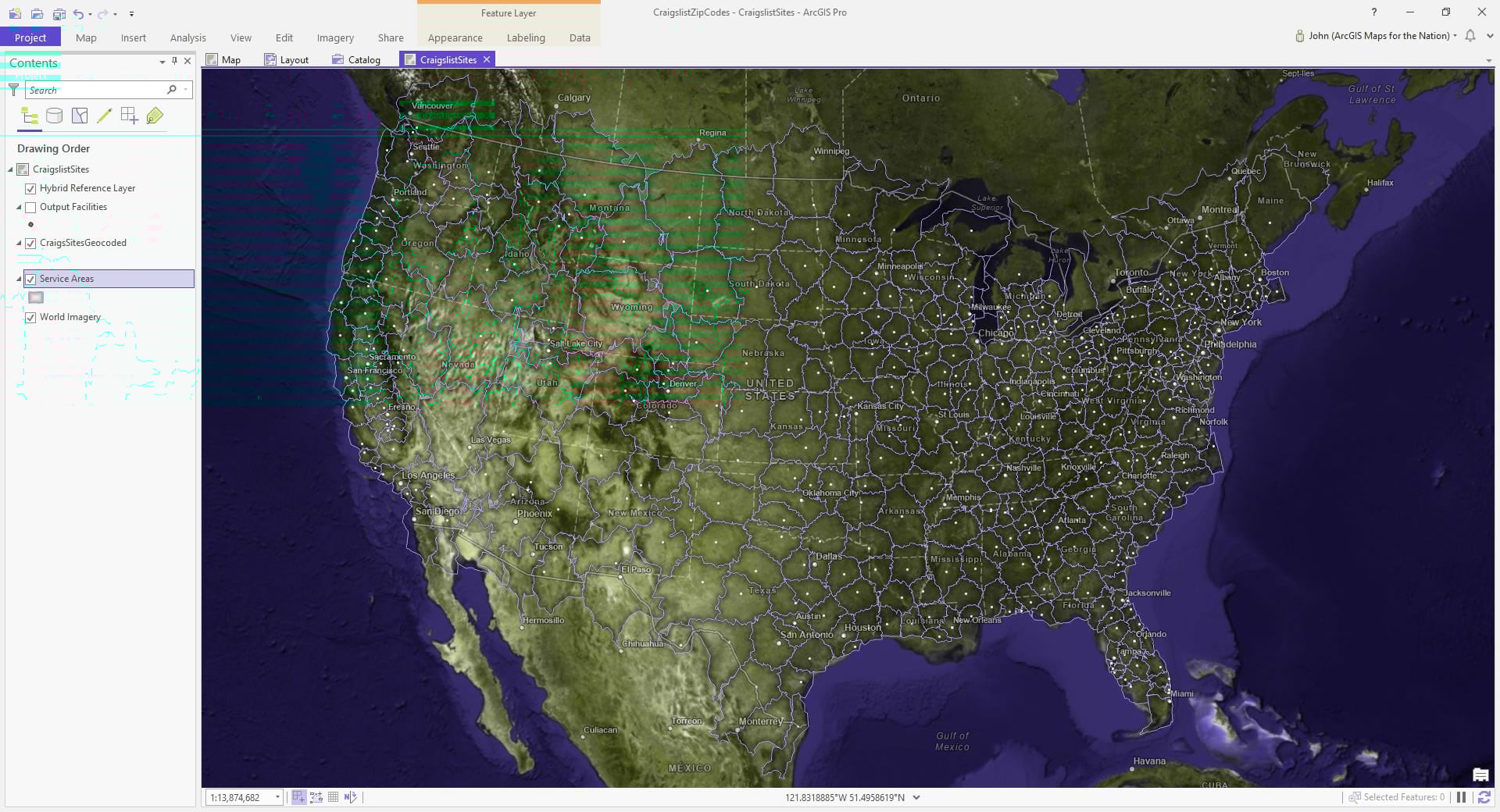This screenshot has width=1500, height=812.
Task: Select List By Drawing Order icon
Action: coord(30,116)
